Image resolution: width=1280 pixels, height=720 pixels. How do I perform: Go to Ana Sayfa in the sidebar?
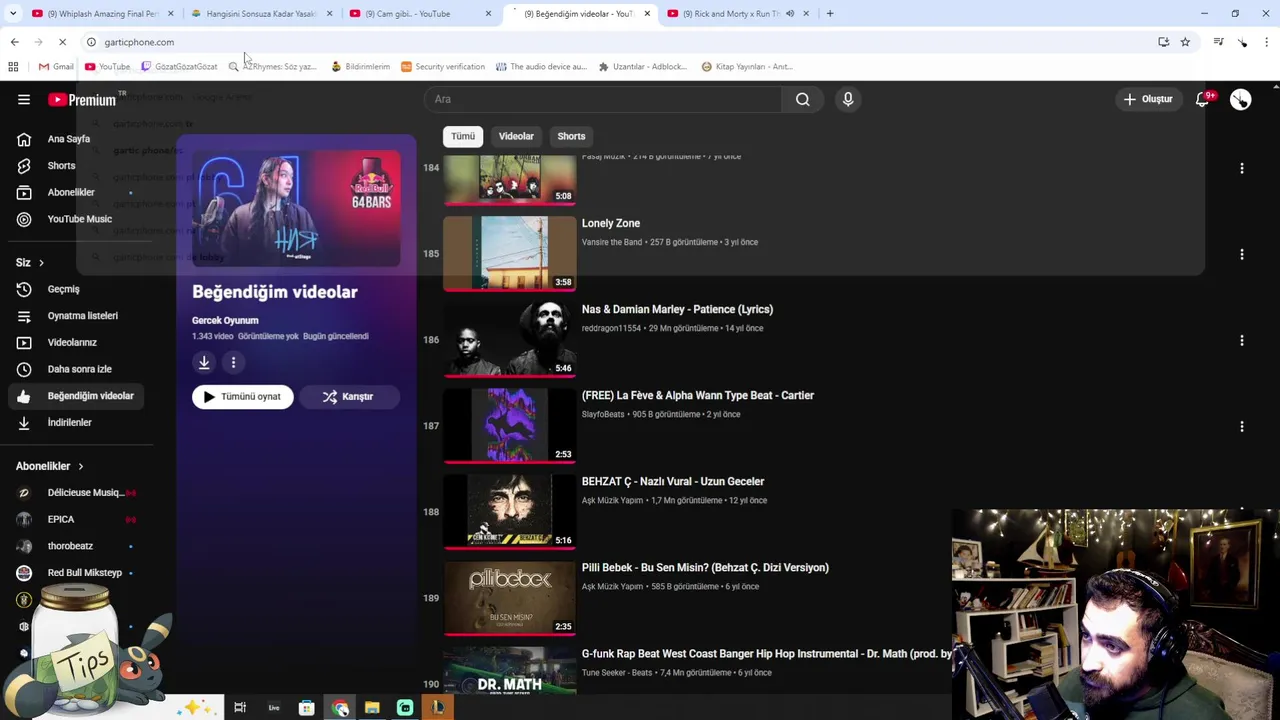(x=76, y=139)
